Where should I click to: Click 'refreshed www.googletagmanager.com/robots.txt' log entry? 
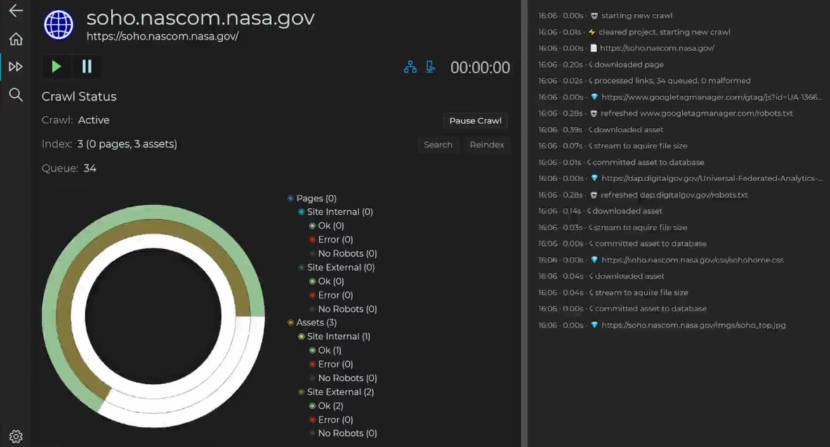(665, 113)
